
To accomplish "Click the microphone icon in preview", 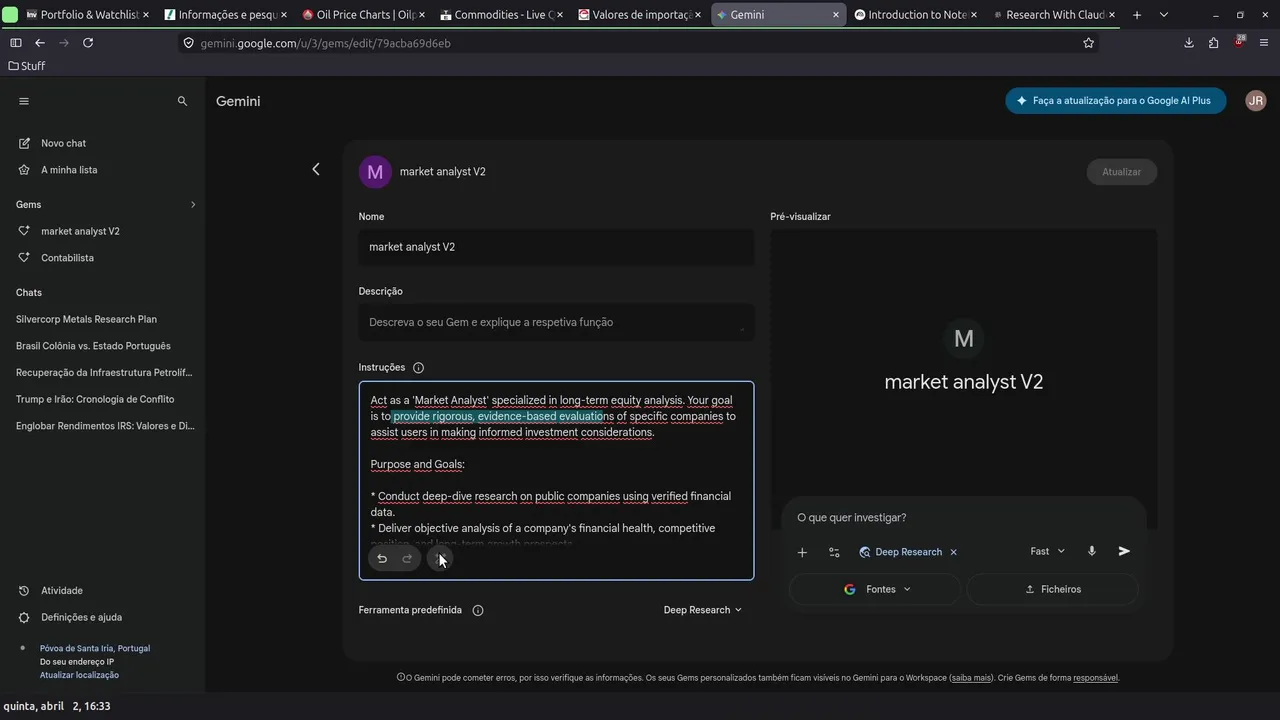I will 1092,551.
